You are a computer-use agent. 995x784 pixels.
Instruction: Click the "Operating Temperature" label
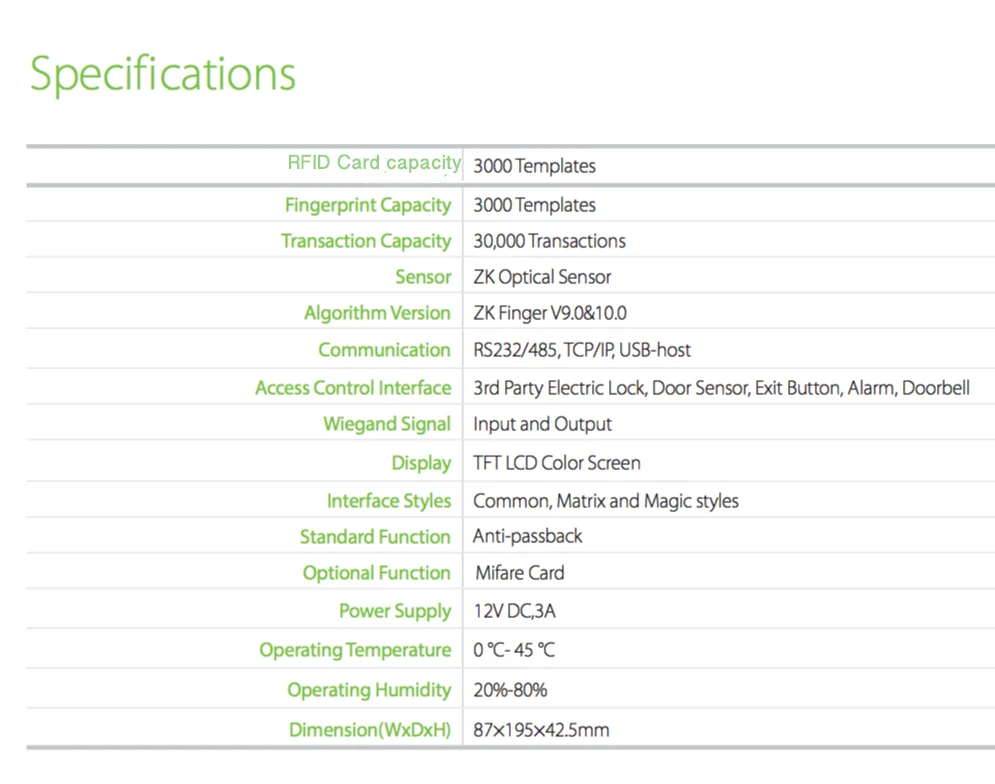(x=355, y=651)
